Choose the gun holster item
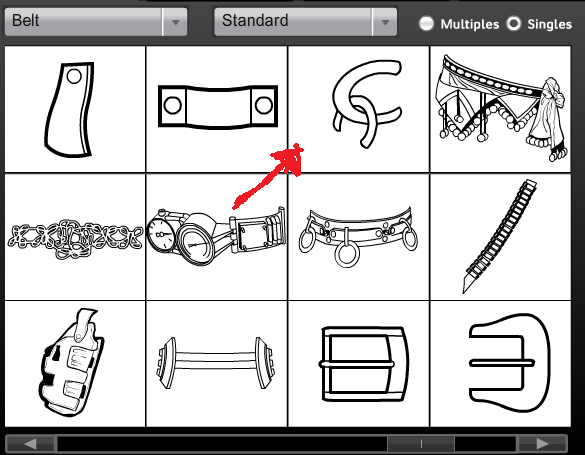Screen dimensions: 585x455 (x=75, y=364)
